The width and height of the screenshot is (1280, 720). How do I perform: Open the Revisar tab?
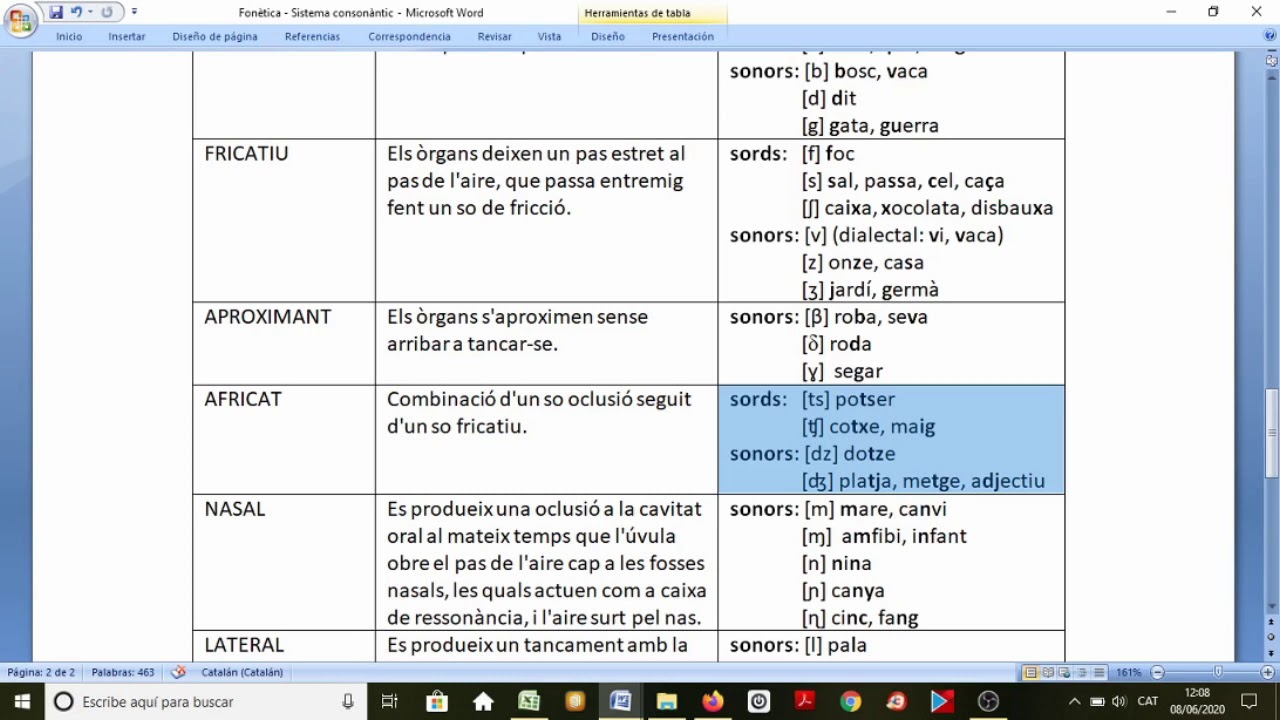pyautogui.click(x=494, y=36)
